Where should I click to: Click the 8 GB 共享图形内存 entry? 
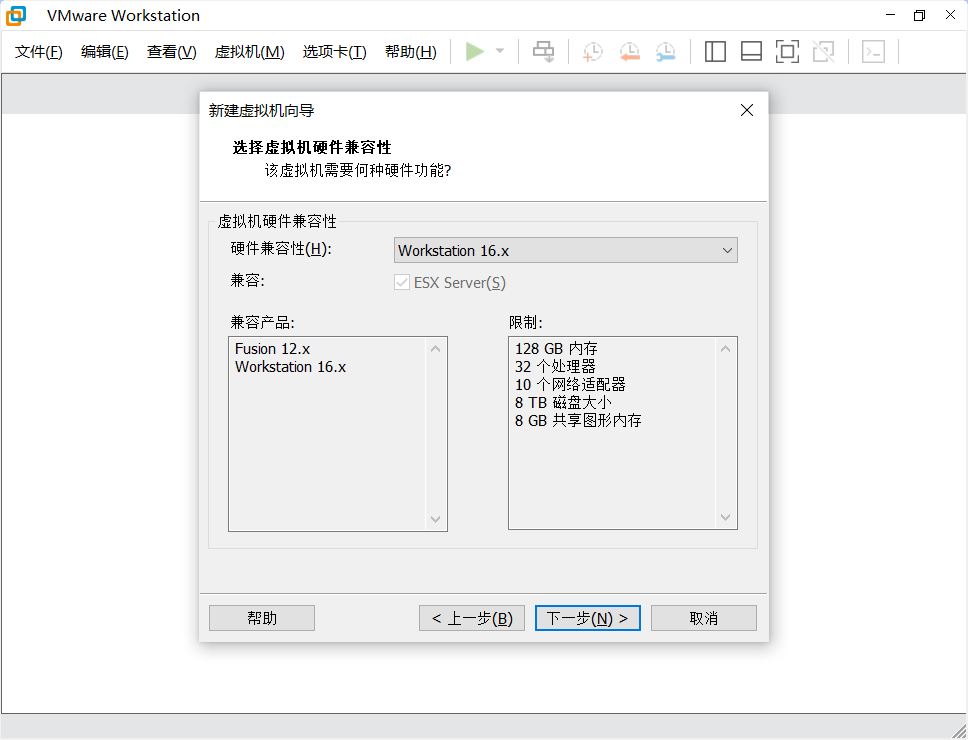(578, 420)
